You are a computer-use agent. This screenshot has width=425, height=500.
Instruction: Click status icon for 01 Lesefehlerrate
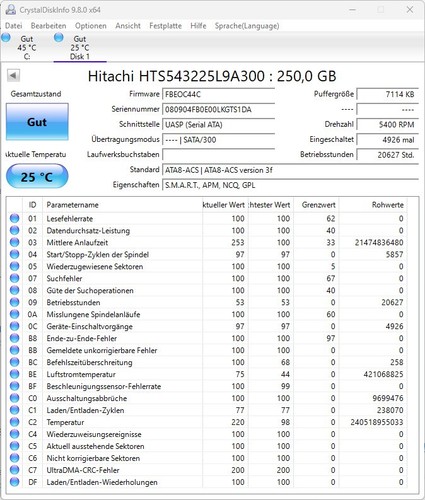(14, 218)
